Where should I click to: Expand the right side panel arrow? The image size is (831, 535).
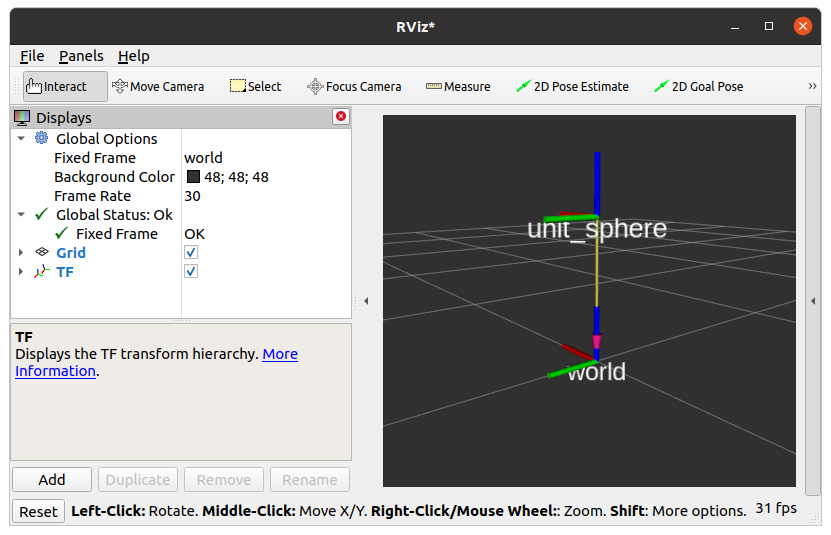[813, 301]
